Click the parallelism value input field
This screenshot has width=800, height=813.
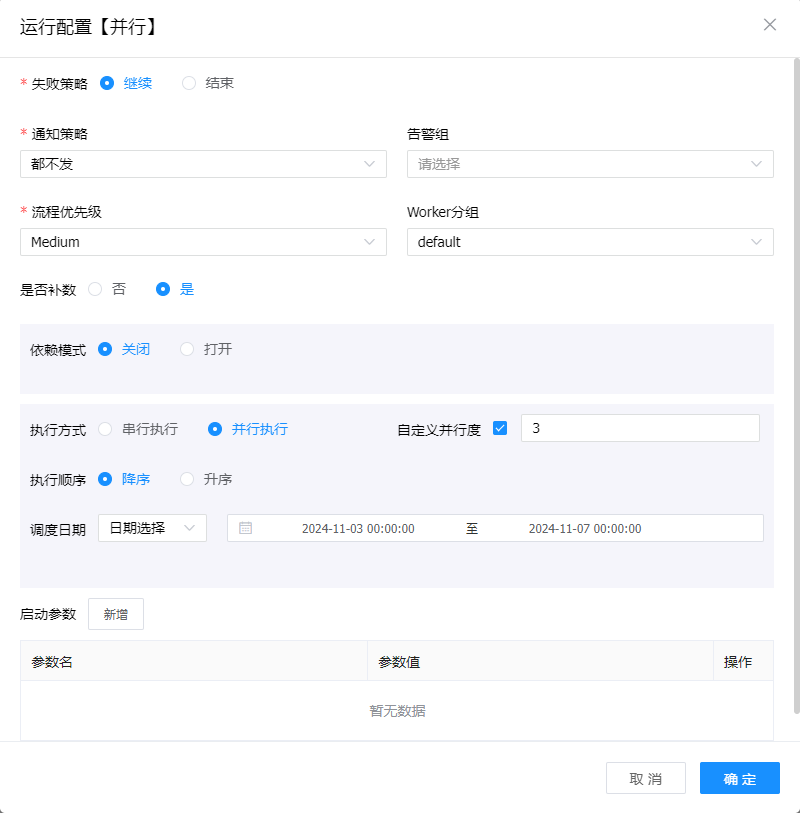point(640,428)
